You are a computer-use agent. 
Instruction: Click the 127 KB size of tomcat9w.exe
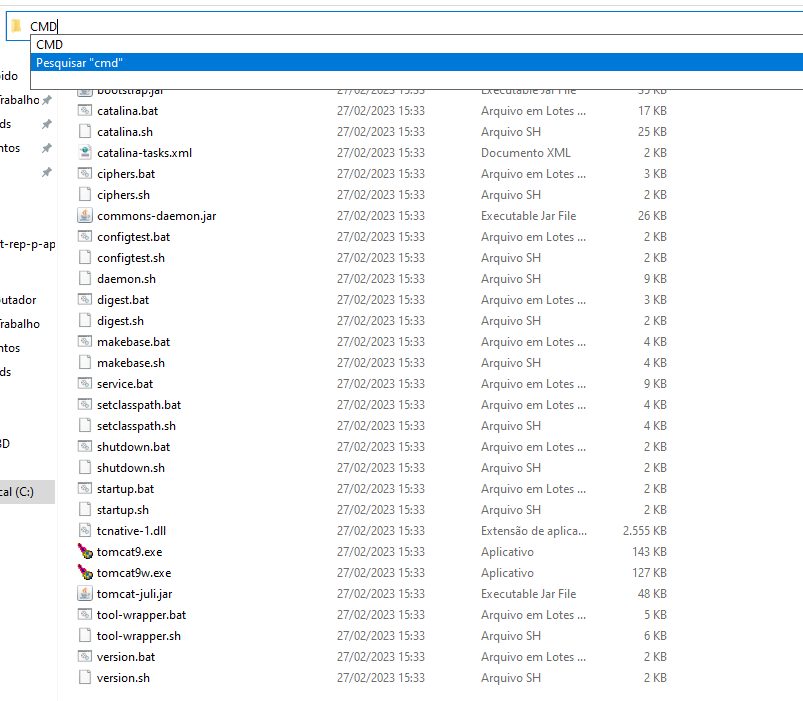point(649,573)
